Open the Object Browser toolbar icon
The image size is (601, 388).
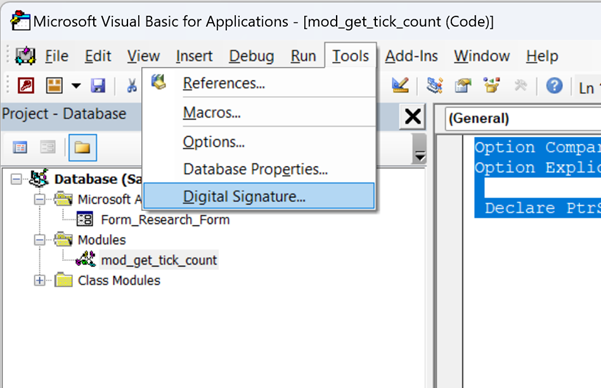point(491,85)
